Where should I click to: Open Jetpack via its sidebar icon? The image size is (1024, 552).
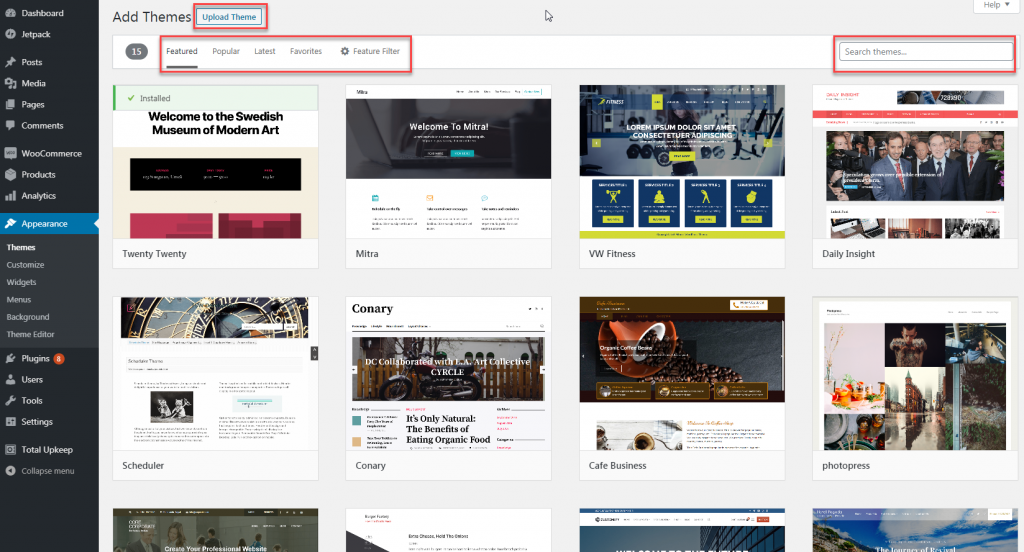click(10, 34)
